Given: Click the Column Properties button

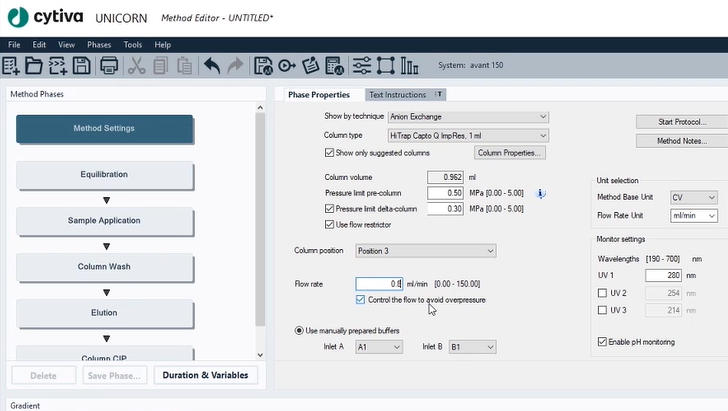Looking at the screenshot, I should pos(510,153).
